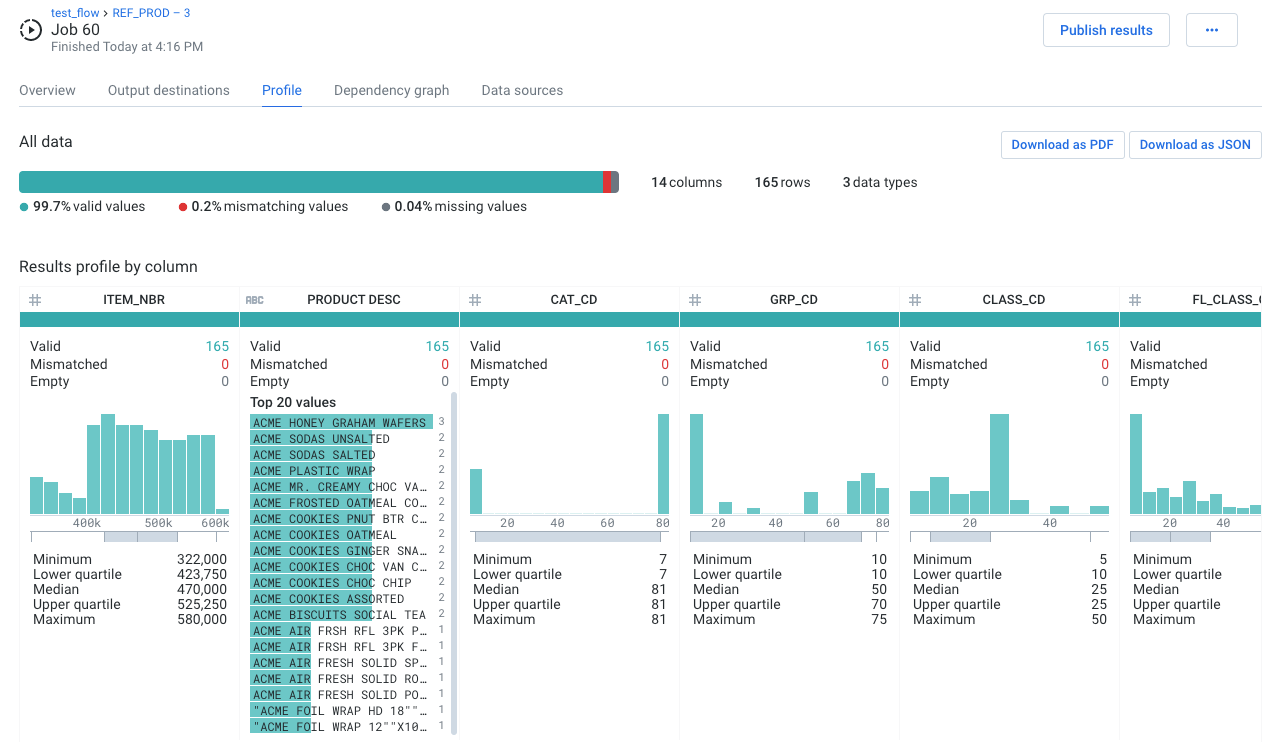
Task: Open the Output destinations tab
Action: (169, 90)
